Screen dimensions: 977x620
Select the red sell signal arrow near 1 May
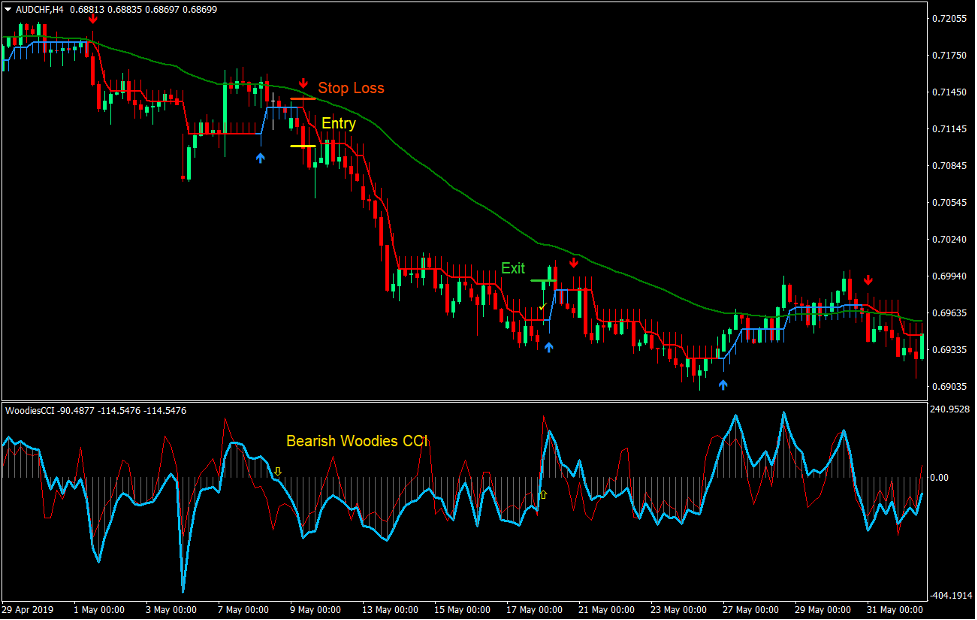(x=93, y=18)
